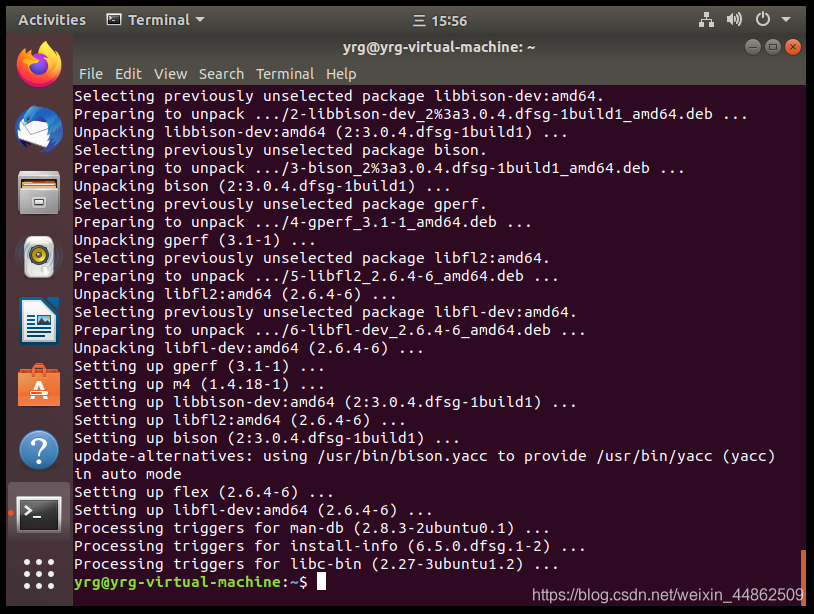Open the View menu
814x614 pixels.
(170, 74)
